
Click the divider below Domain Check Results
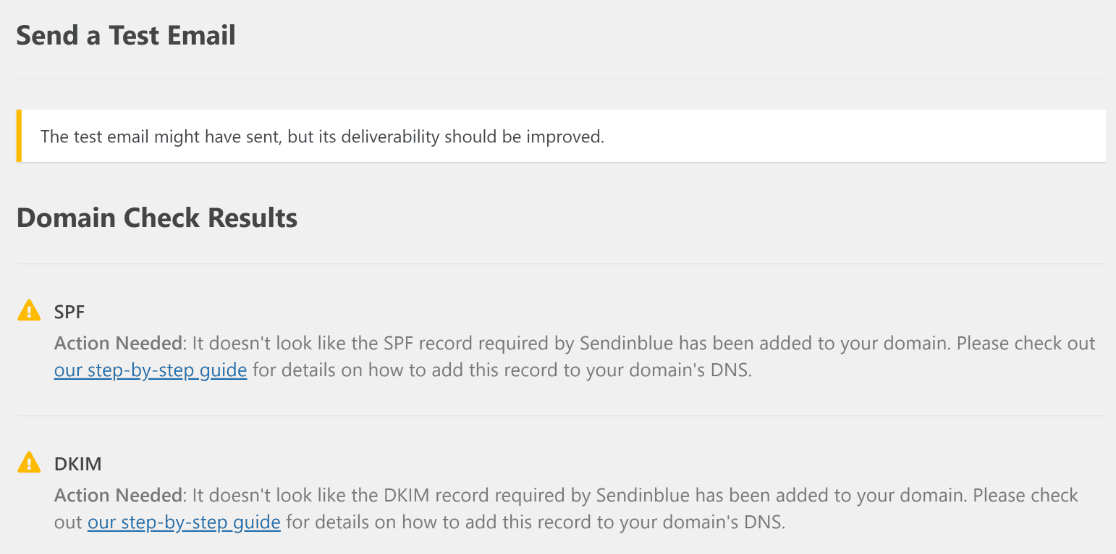tap(561, 263)
